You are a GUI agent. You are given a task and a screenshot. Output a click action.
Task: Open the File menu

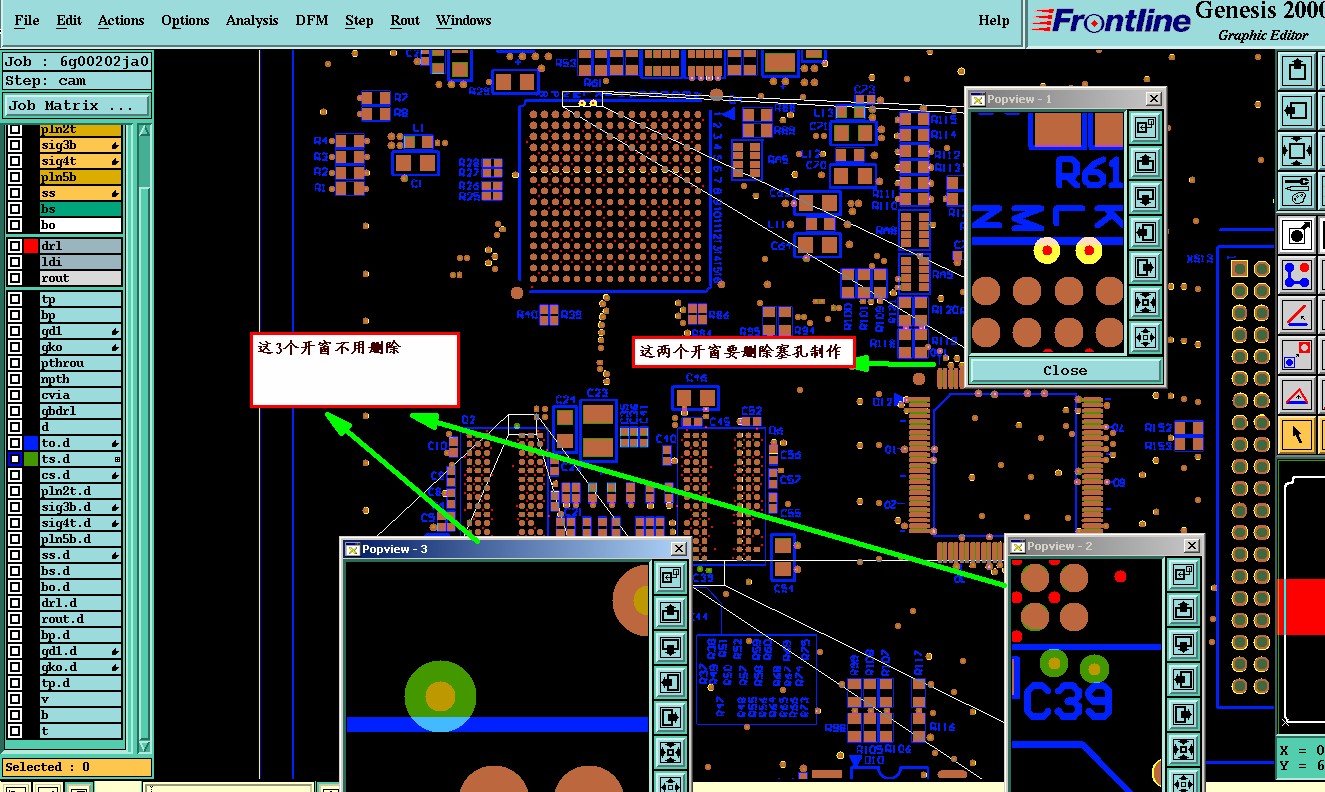[x=27, y=20]
